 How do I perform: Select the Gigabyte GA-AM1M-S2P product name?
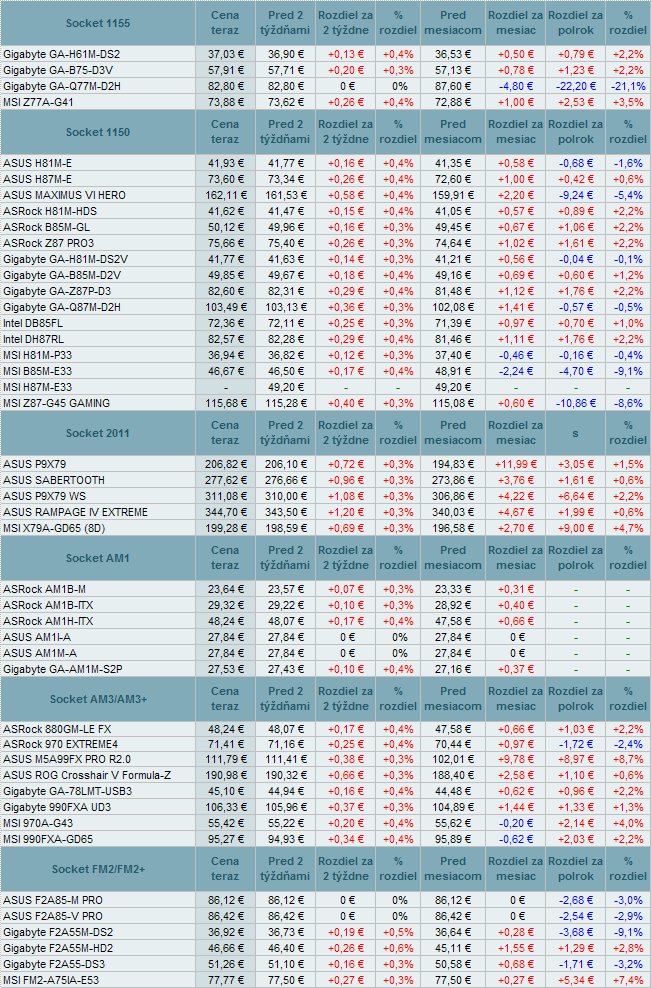point(62,669)
